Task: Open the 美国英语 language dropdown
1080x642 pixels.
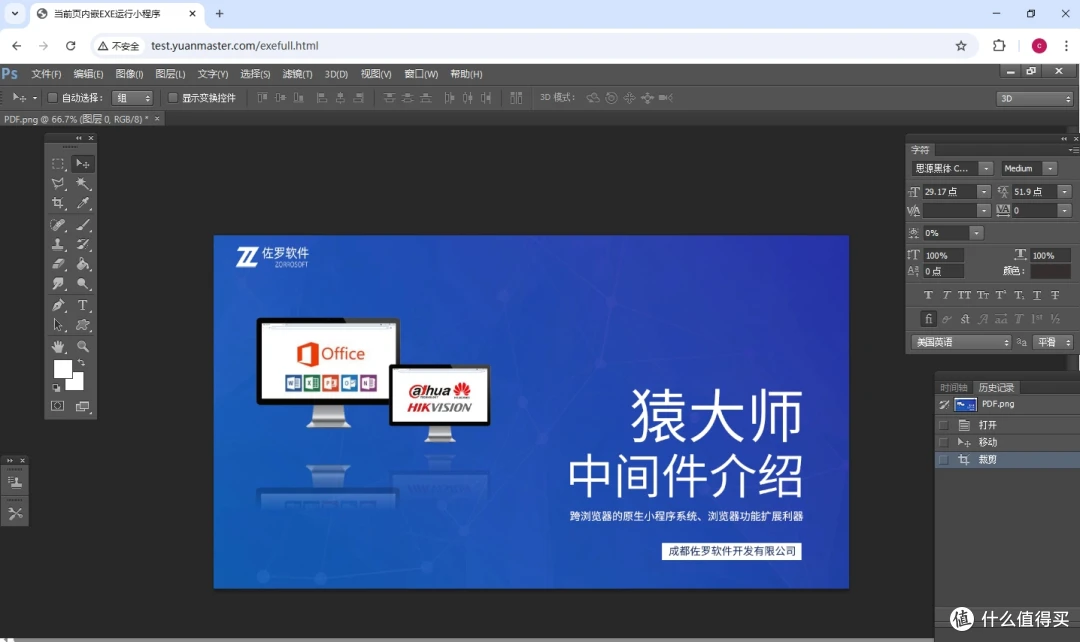Action: pyautogui.click(x=962, y=342)
